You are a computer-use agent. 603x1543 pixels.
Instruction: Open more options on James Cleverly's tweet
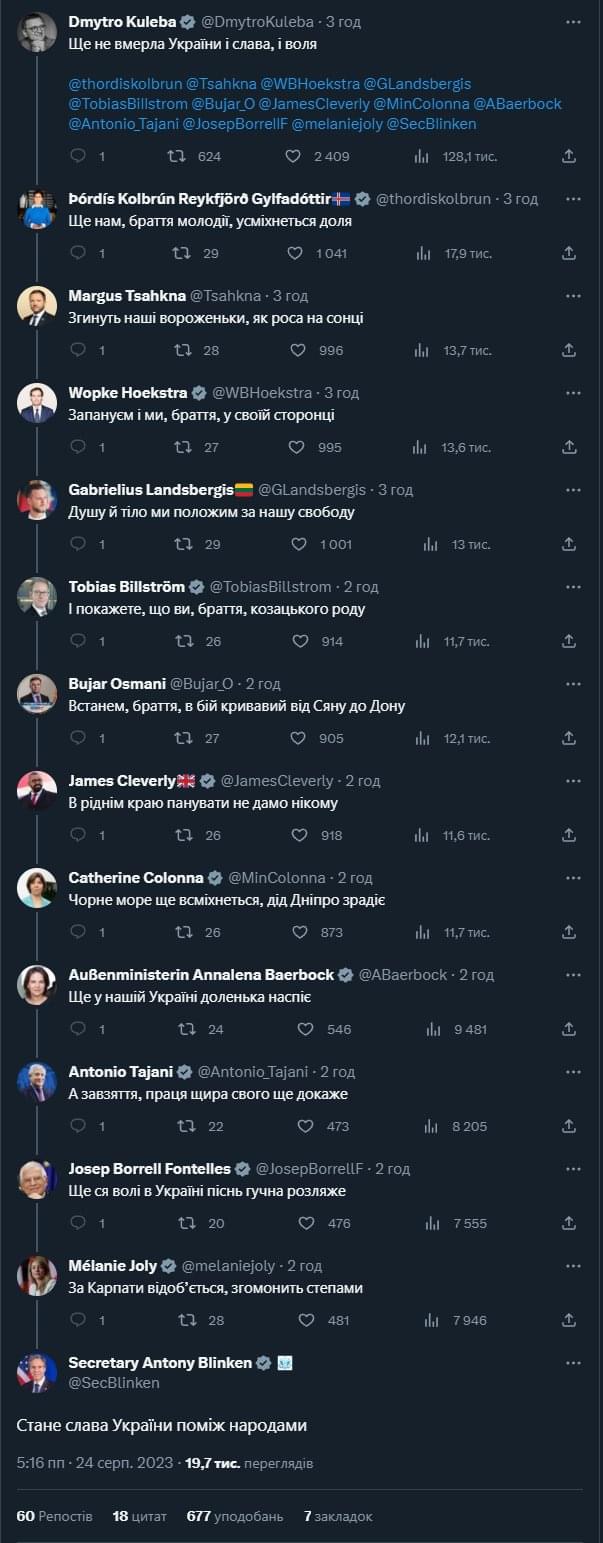573,781
